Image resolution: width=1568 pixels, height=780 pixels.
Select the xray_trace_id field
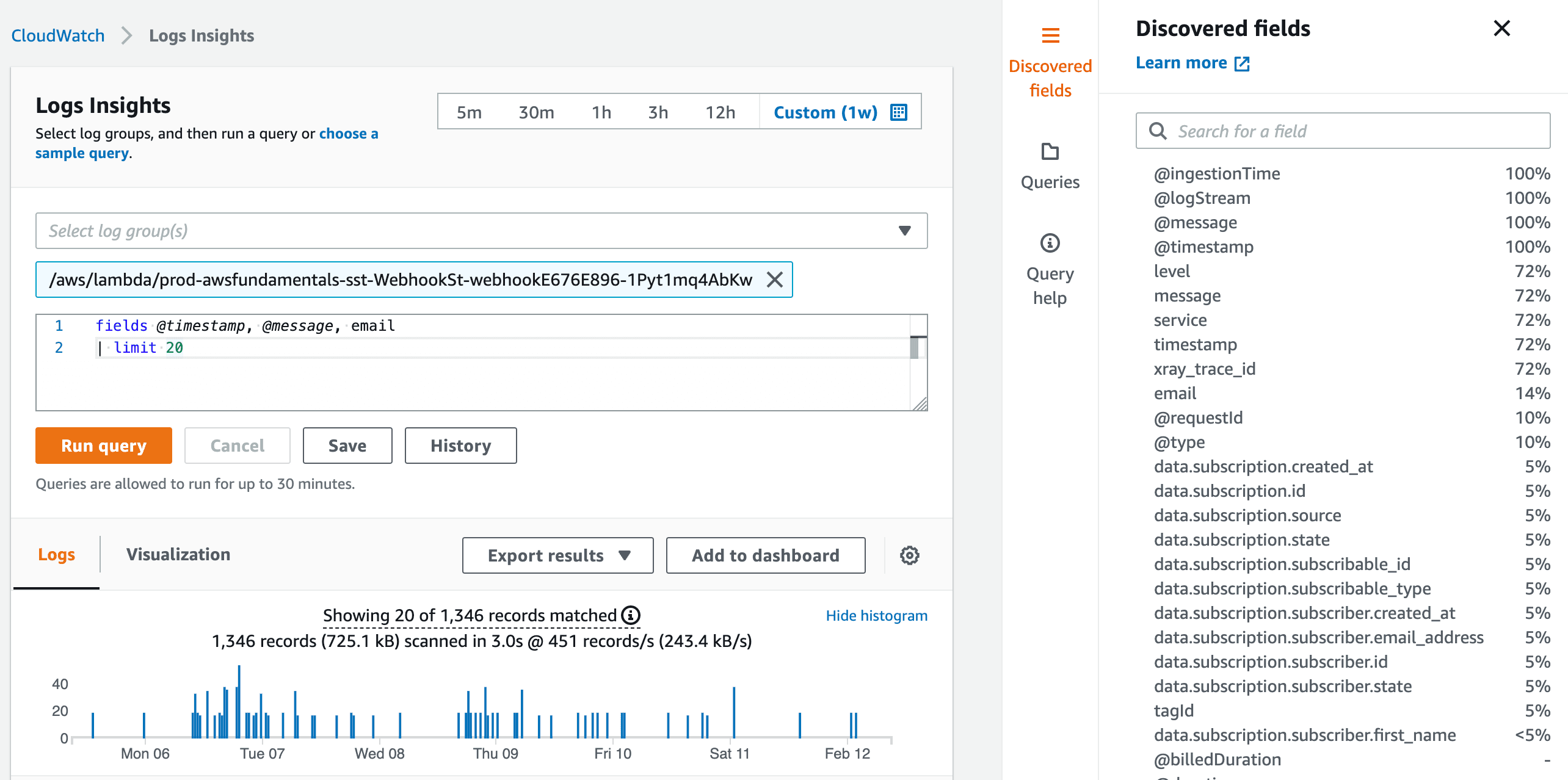1205,369
